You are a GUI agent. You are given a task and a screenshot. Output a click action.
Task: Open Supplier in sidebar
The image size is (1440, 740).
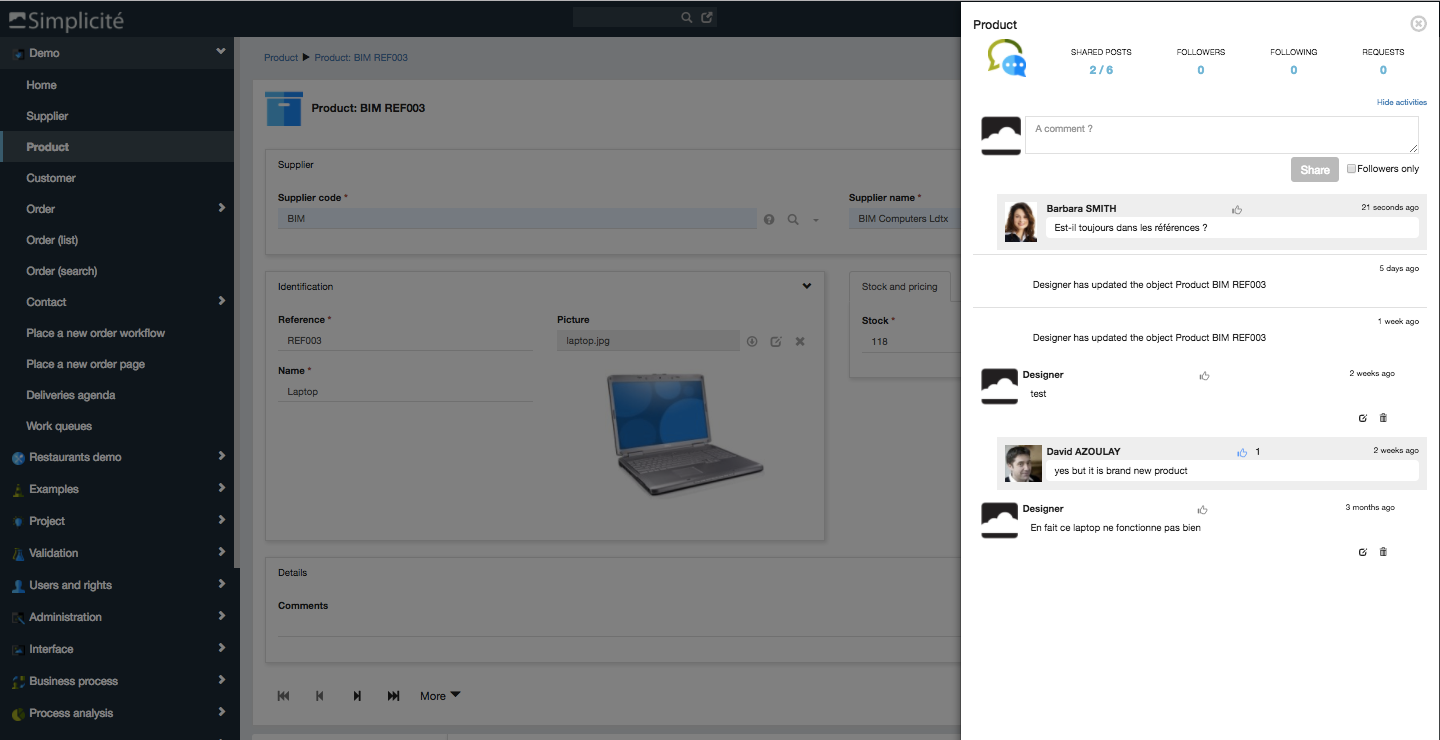tap(47, 116)
